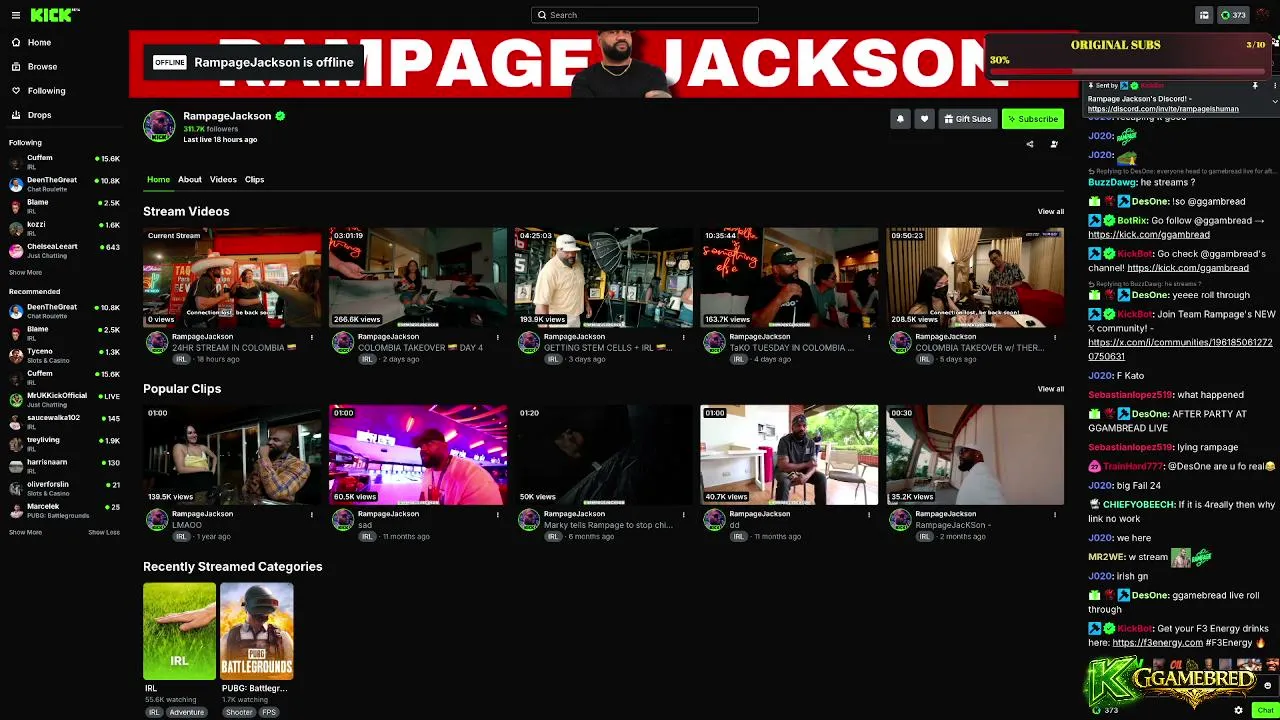Unpin the pinned chat message
The image size is (1280, 720).
point(1255,86)
